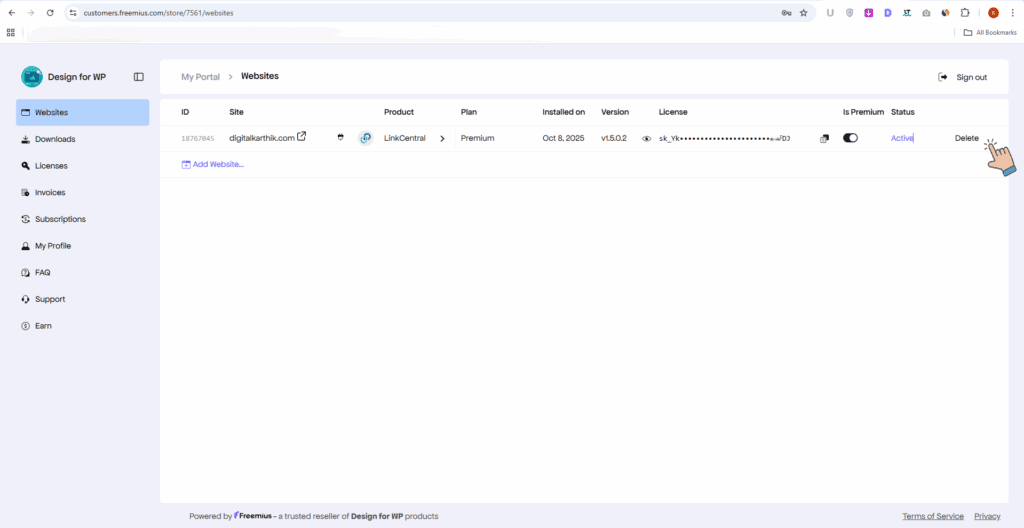The width and height of the screenshot is (1024, 528).
Task: Open Downloads in the sidebar
Action: click(x=82, y=139)
